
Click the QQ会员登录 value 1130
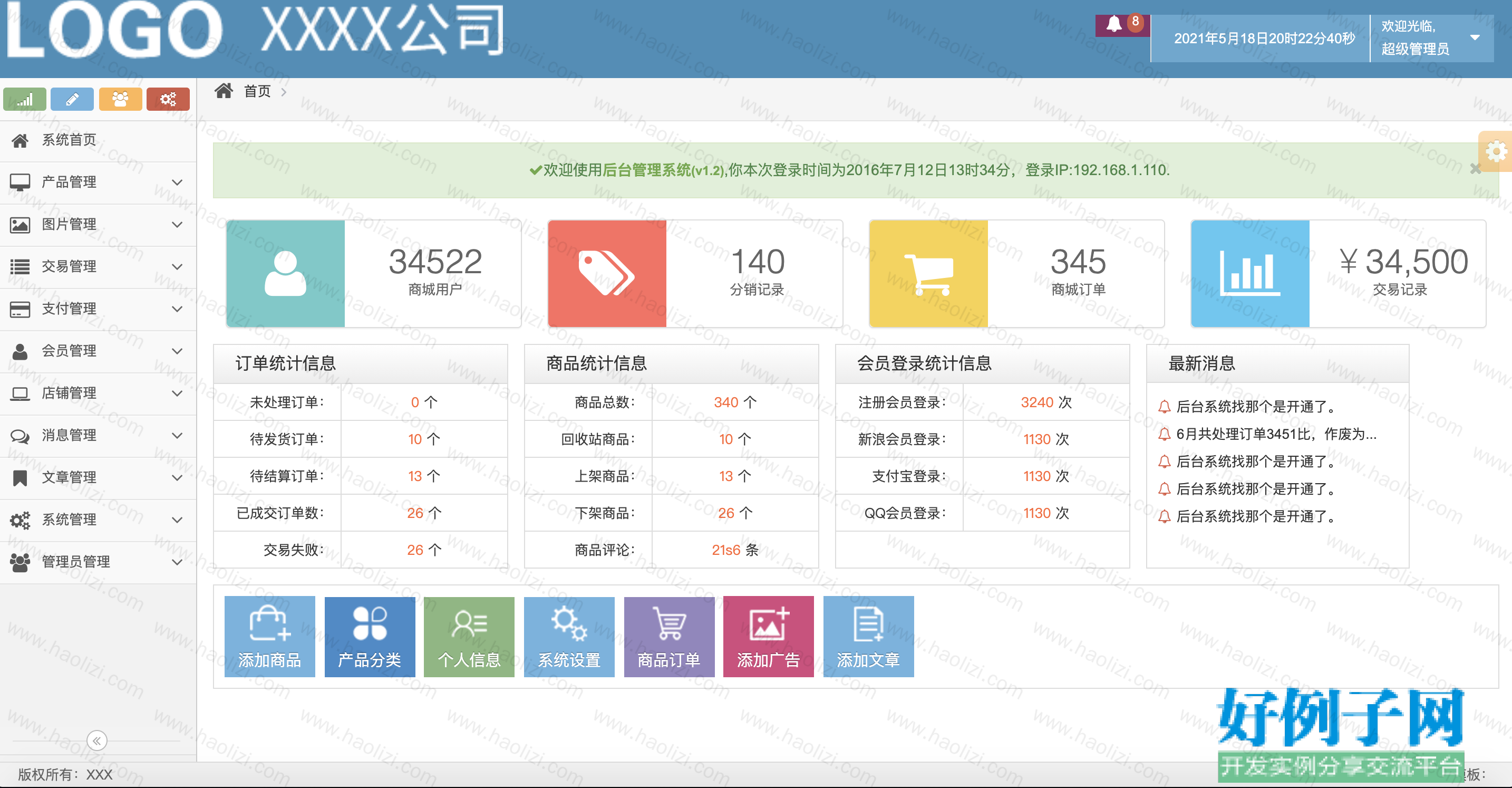coord(1037,513)
